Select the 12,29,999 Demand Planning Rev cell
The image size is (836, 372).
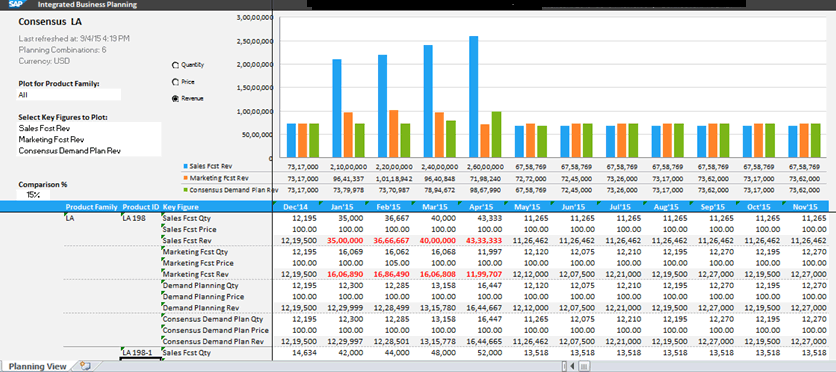coord(346,308)
